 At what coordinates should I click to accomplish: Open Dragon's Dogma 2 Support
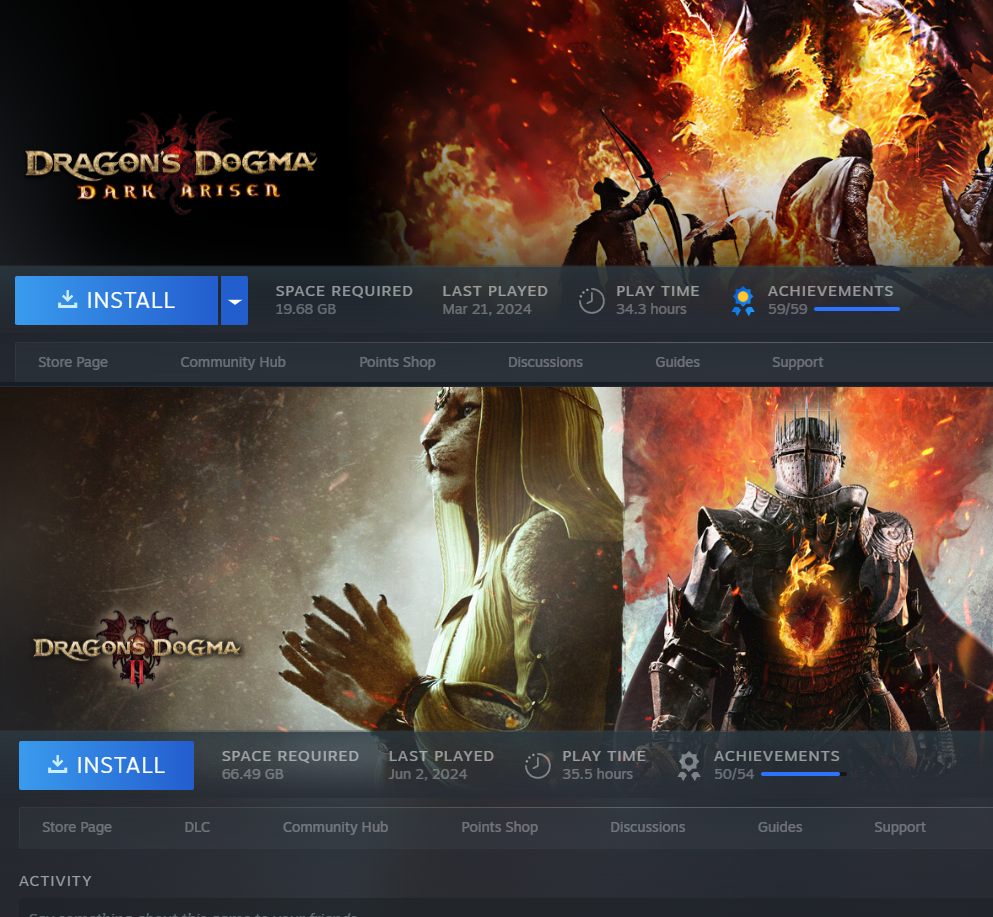pos(899,827)
